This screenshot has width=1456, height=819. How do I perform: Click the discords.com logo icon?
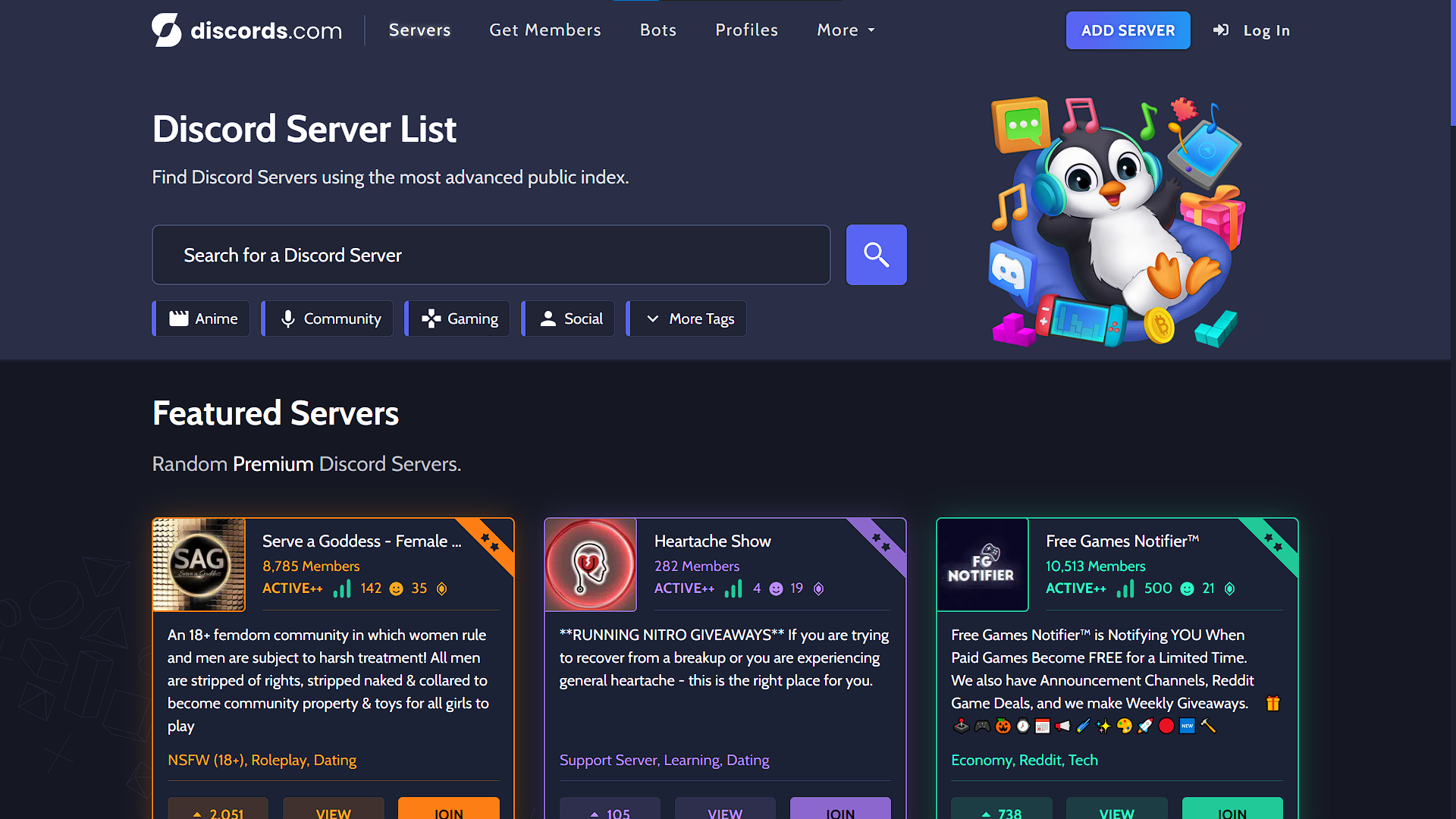(166, 30)
